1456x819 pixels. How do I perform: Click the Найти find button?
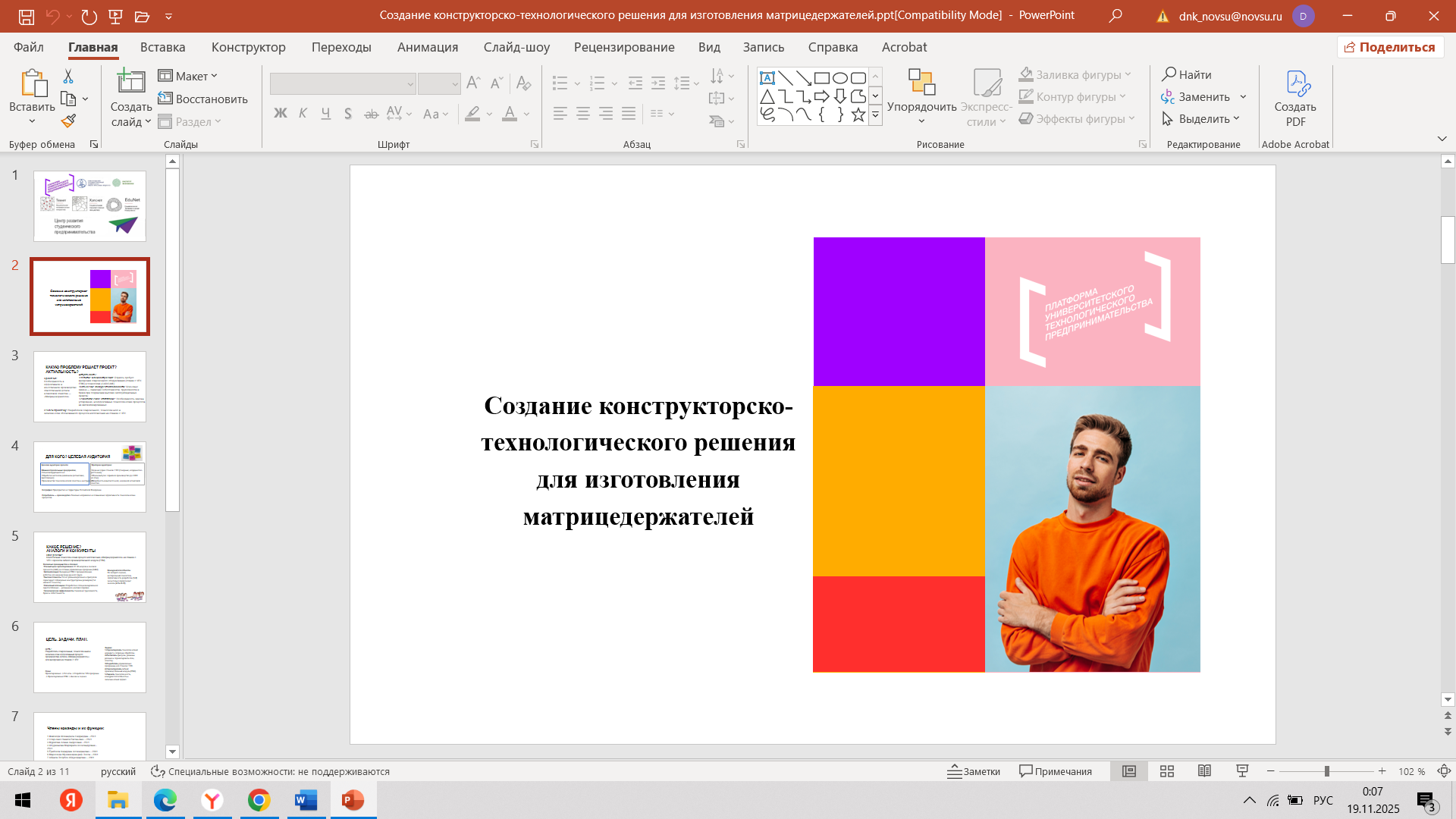[x=1187, y=74]
